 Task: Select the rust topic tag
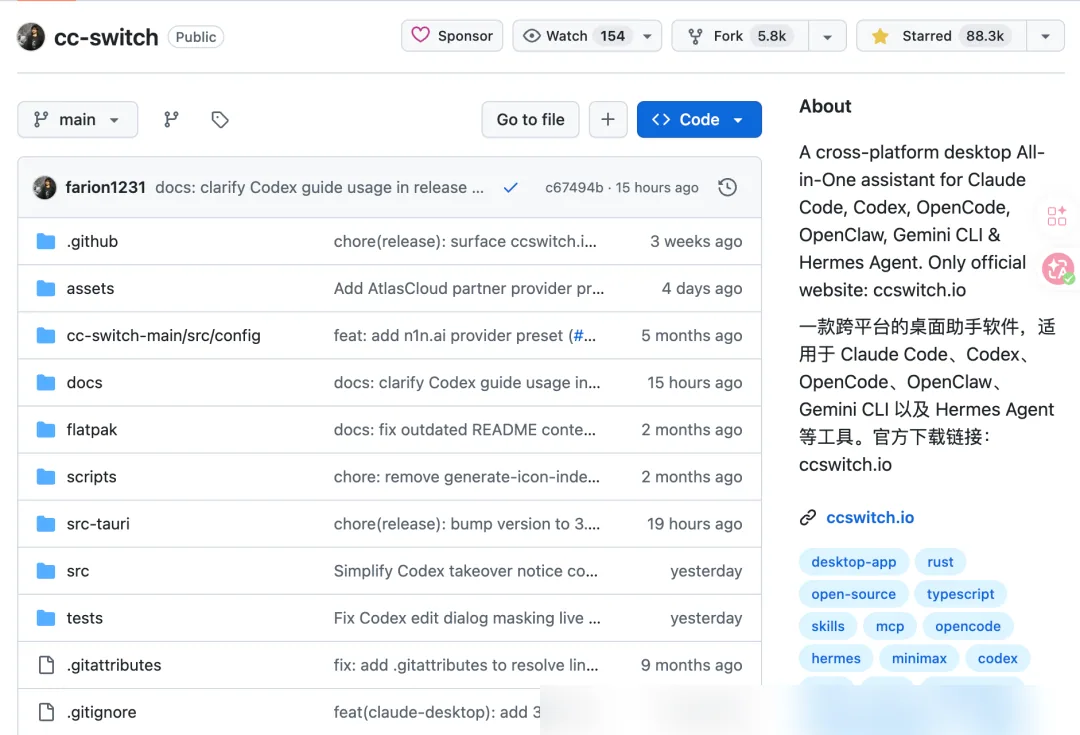[x=940, y=562]
